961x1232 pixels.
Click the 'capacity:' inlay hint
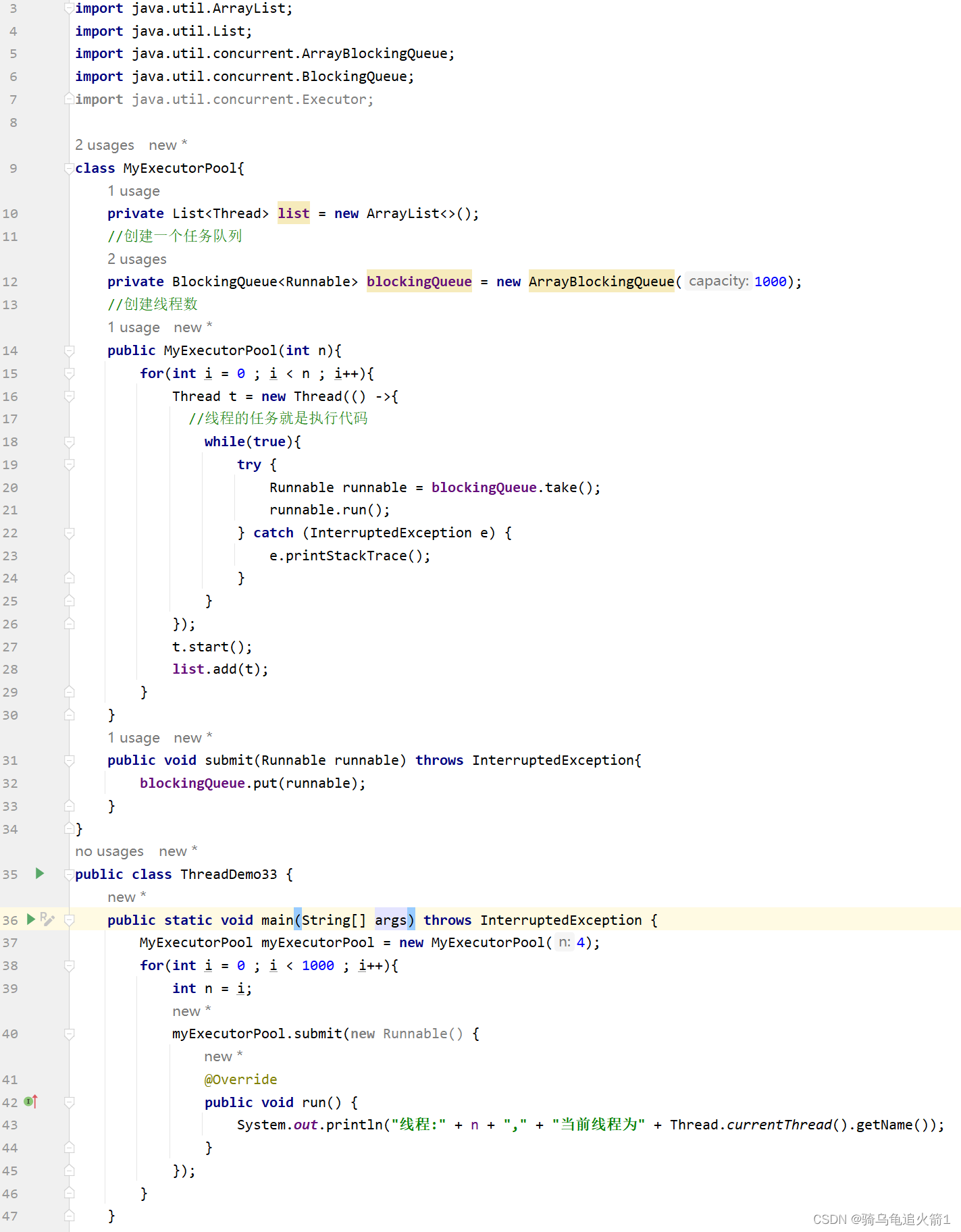click(x=719, y=281)
